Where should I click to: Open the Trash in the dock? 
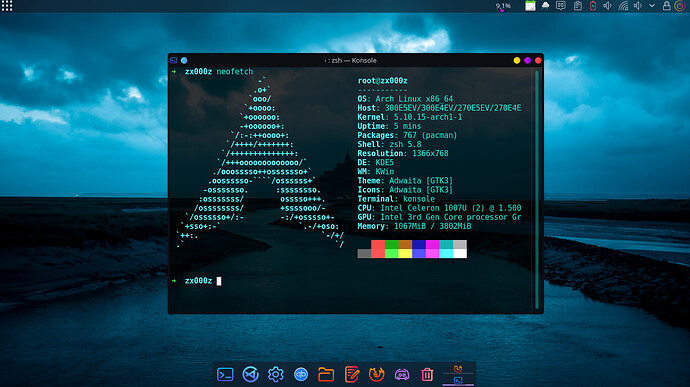(427, 375)
